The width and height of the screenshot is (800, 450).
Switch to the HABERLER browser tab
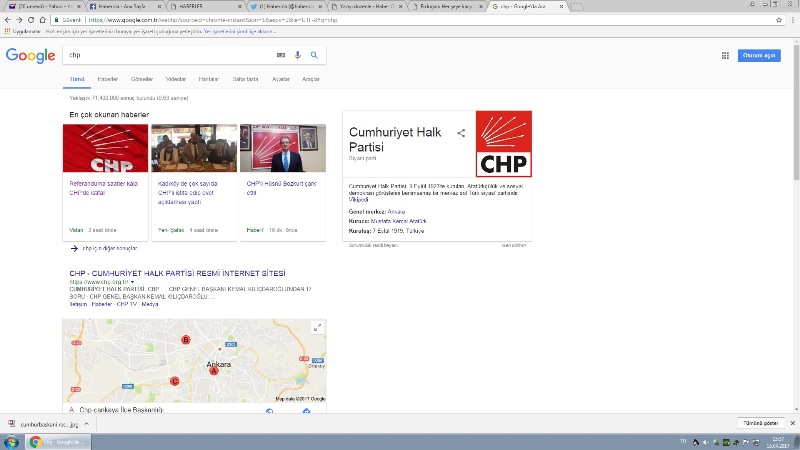click(204, 7)
